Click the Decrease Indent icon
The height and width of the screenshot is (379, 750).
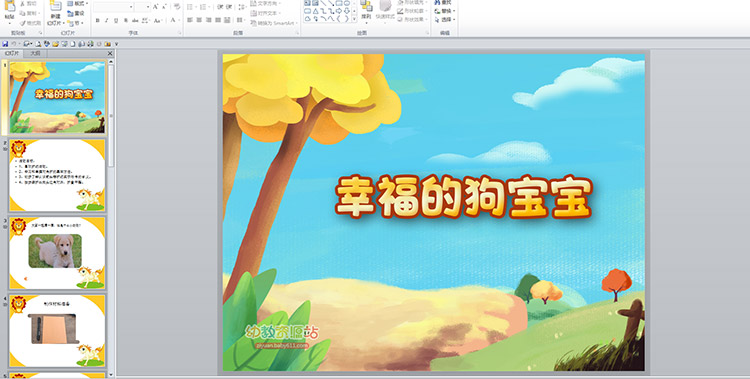(x=220, y=7)
